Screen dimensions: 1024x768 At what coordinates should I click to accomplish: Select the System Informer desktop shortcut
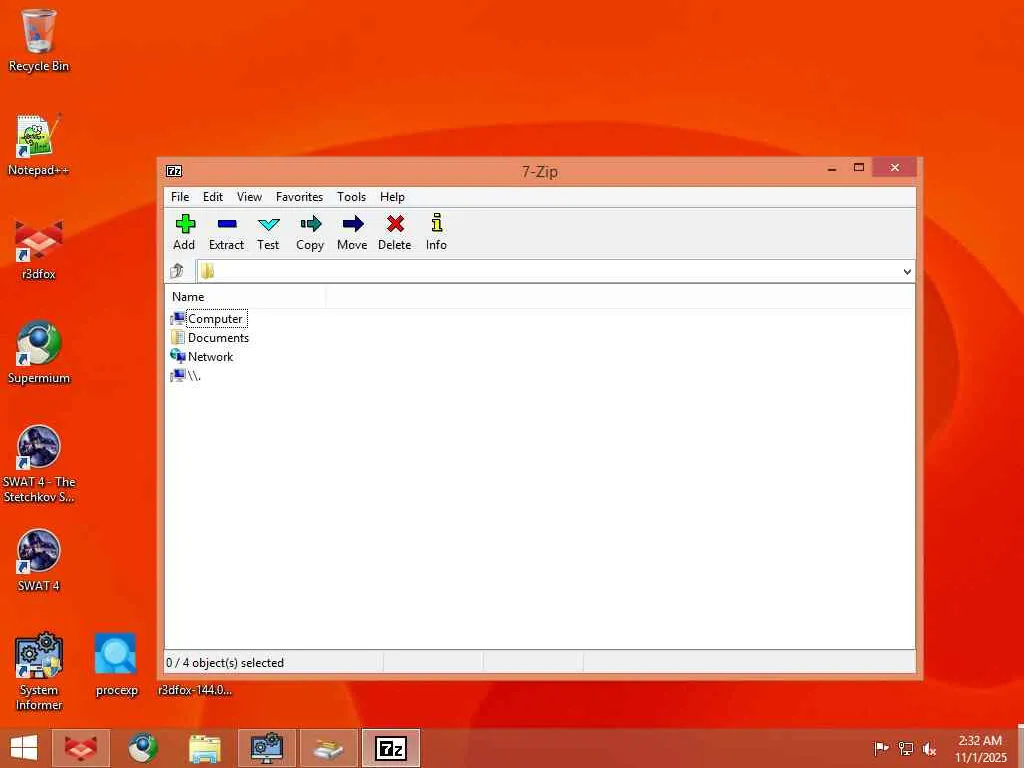[39, 671]
